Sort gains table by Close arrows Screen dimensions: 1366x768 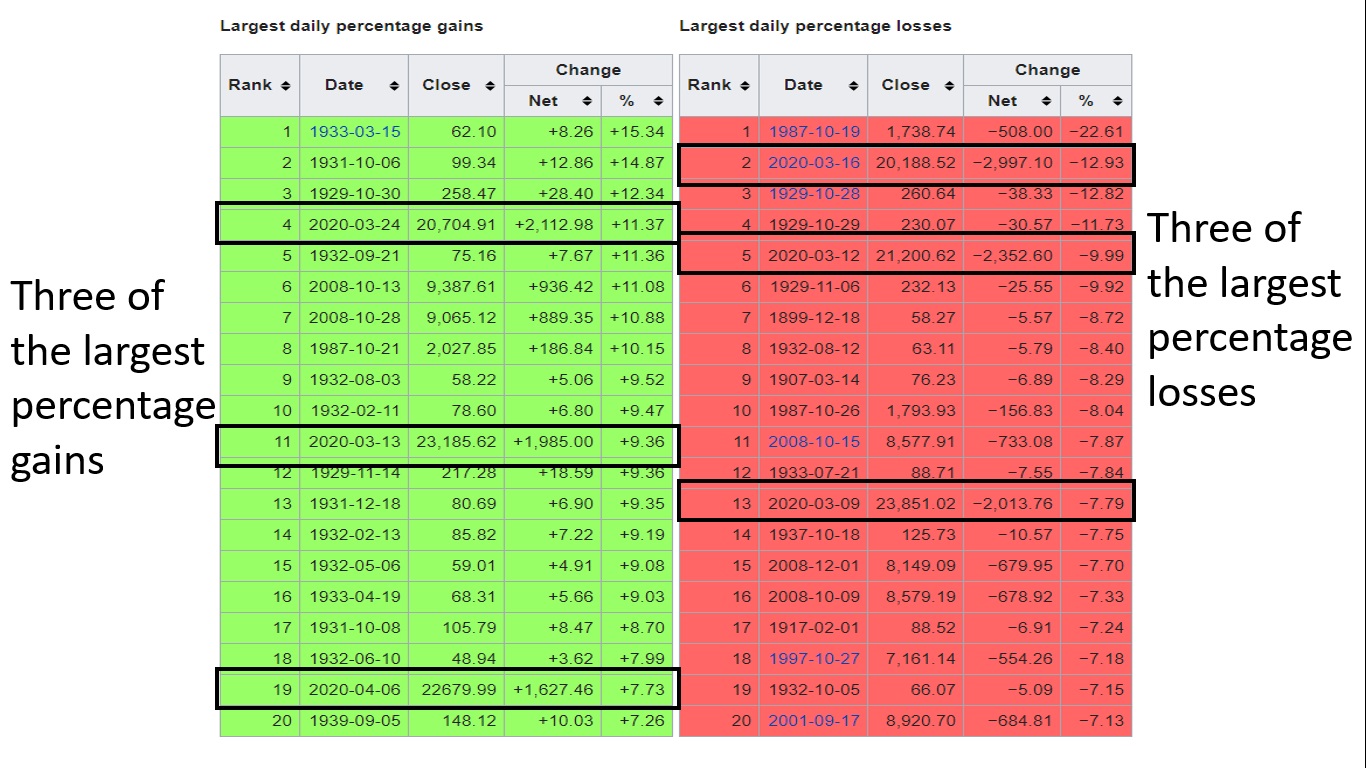[x=490, y=86]
